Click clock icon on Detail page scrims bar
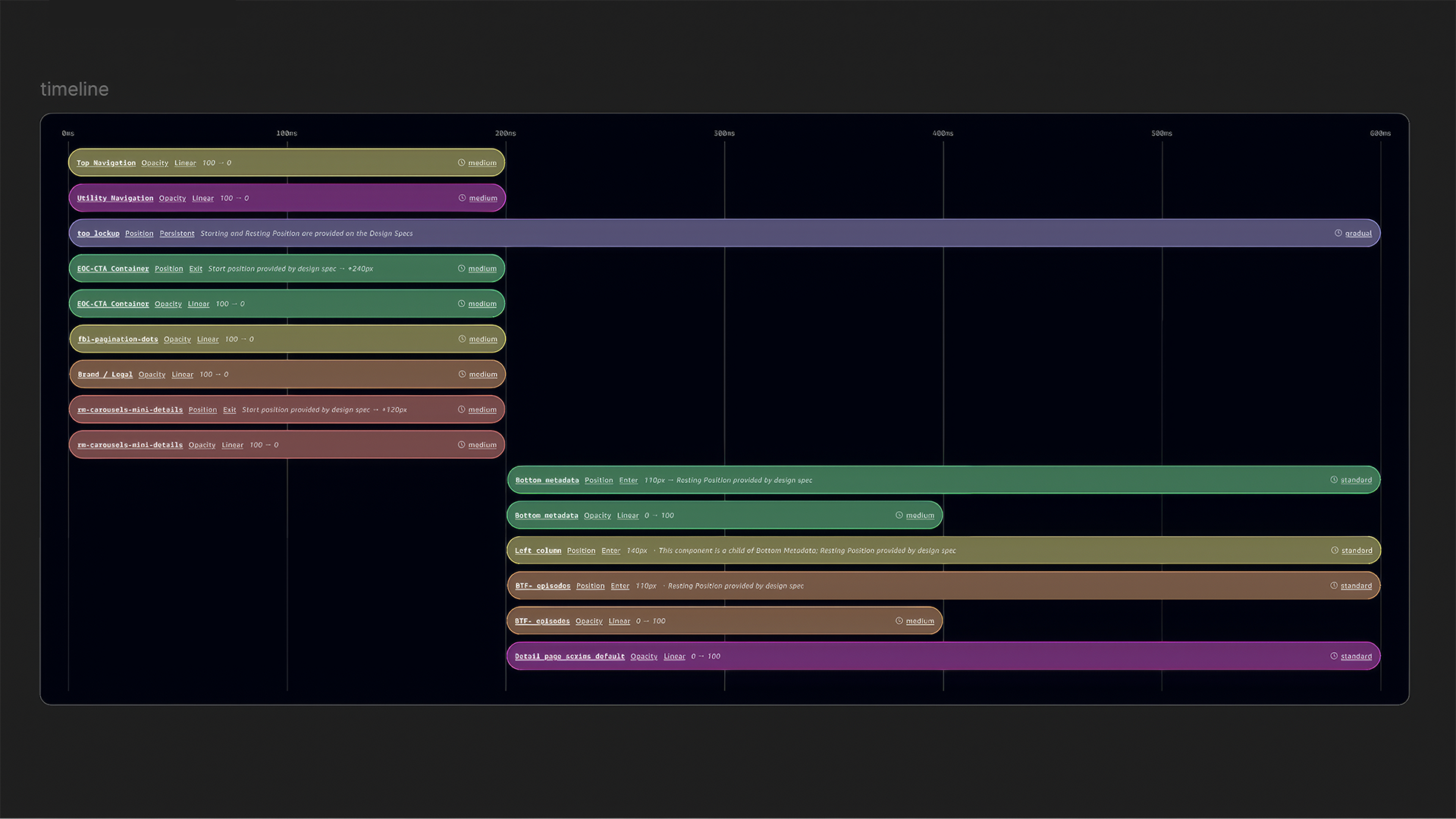 1334,657
